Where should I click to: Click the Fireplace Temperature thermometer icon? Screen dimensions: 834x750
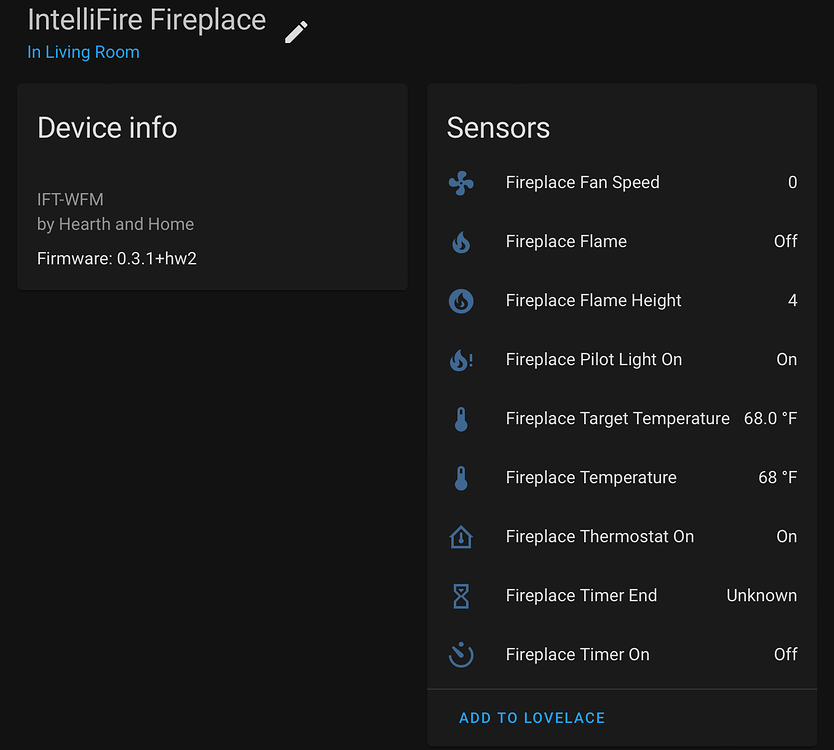coord(461,478)
